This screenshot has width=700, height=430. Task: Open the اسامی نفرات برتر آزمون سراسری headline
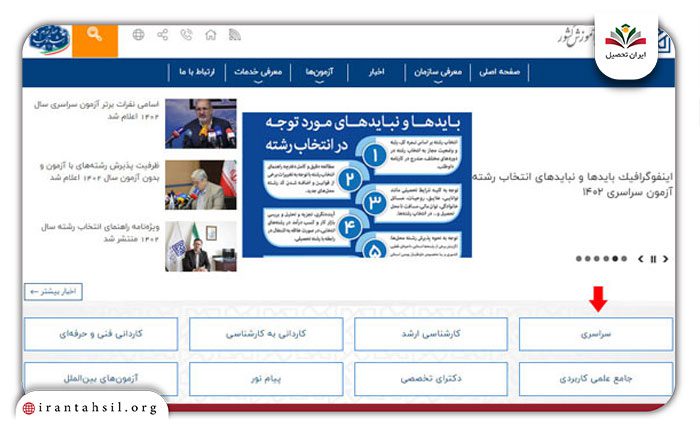[96, 110]
